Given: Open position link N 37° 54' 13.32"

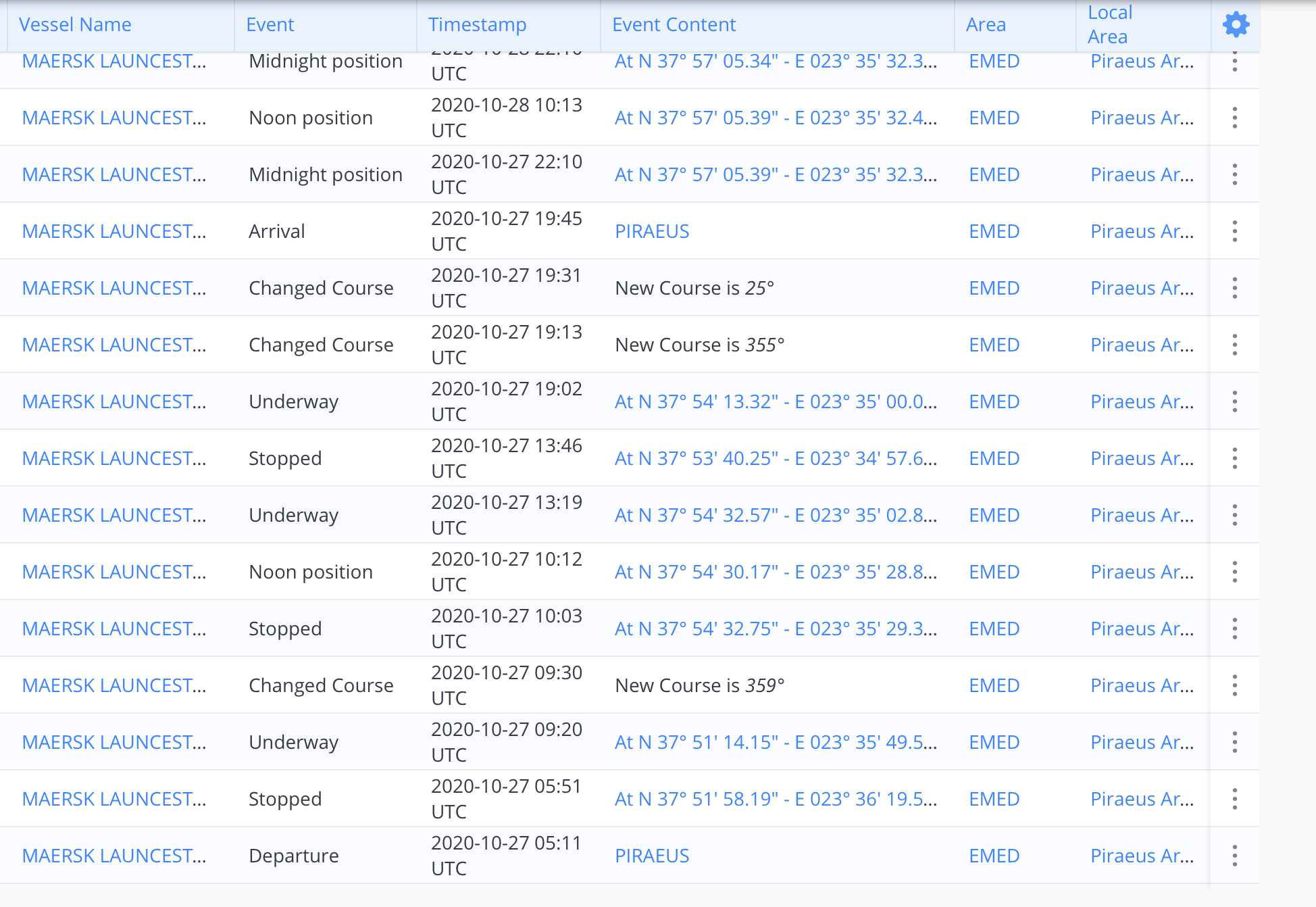Looking at the screenshot, I should 776,401.
